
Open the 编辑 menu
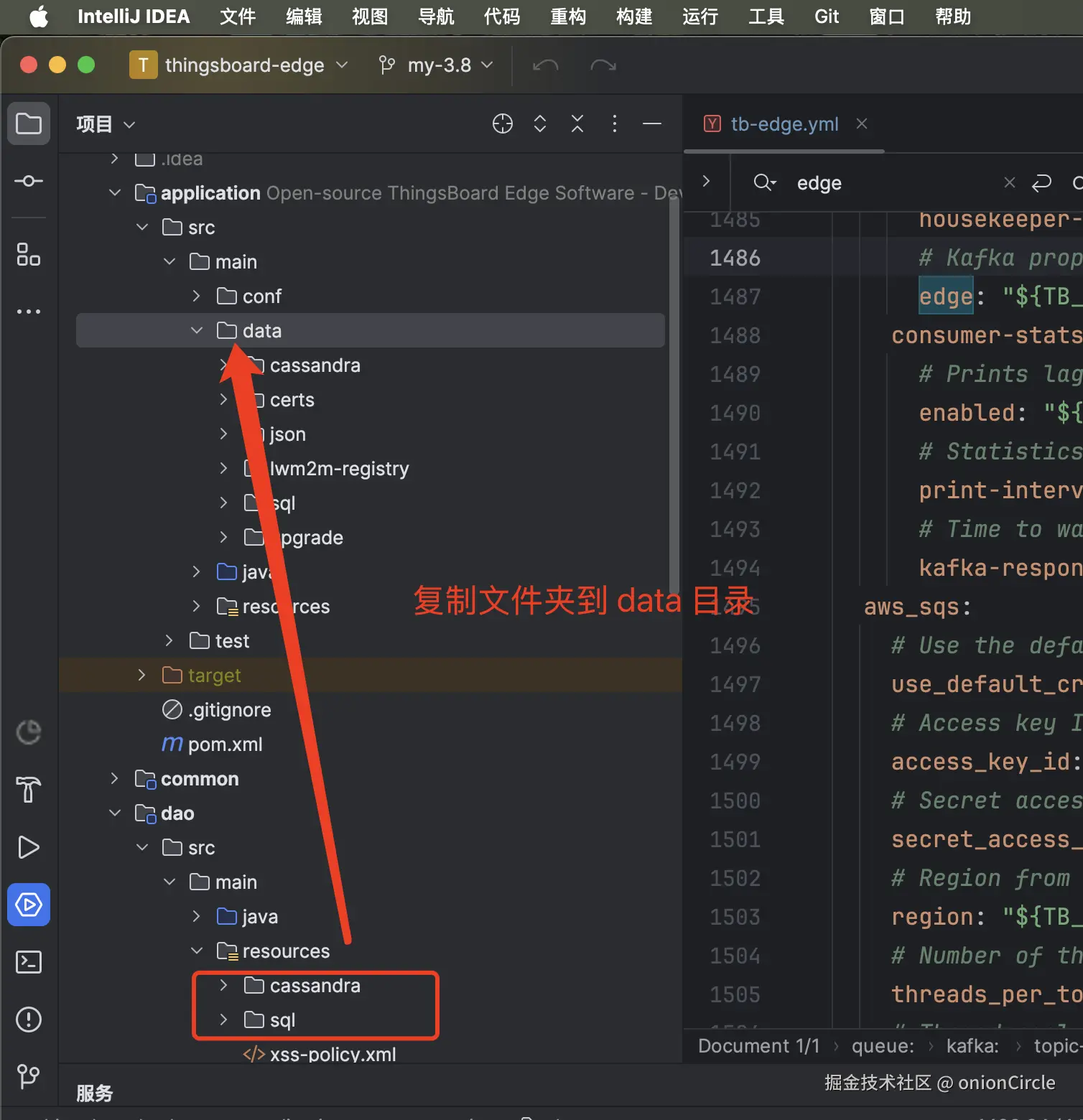[x=304, y=17]
